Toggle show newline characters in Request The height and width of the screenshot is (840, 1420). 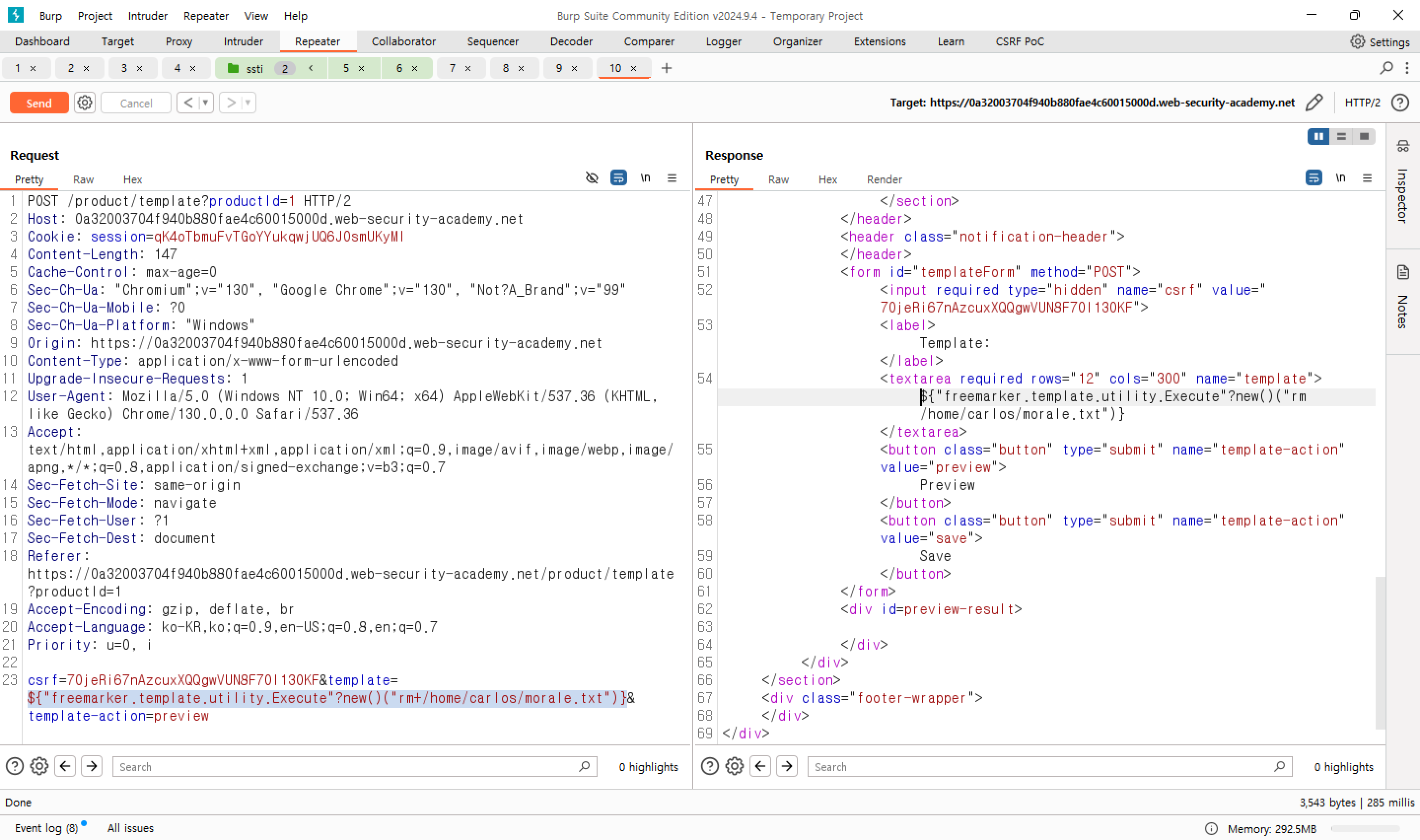(x=645, y=178)
